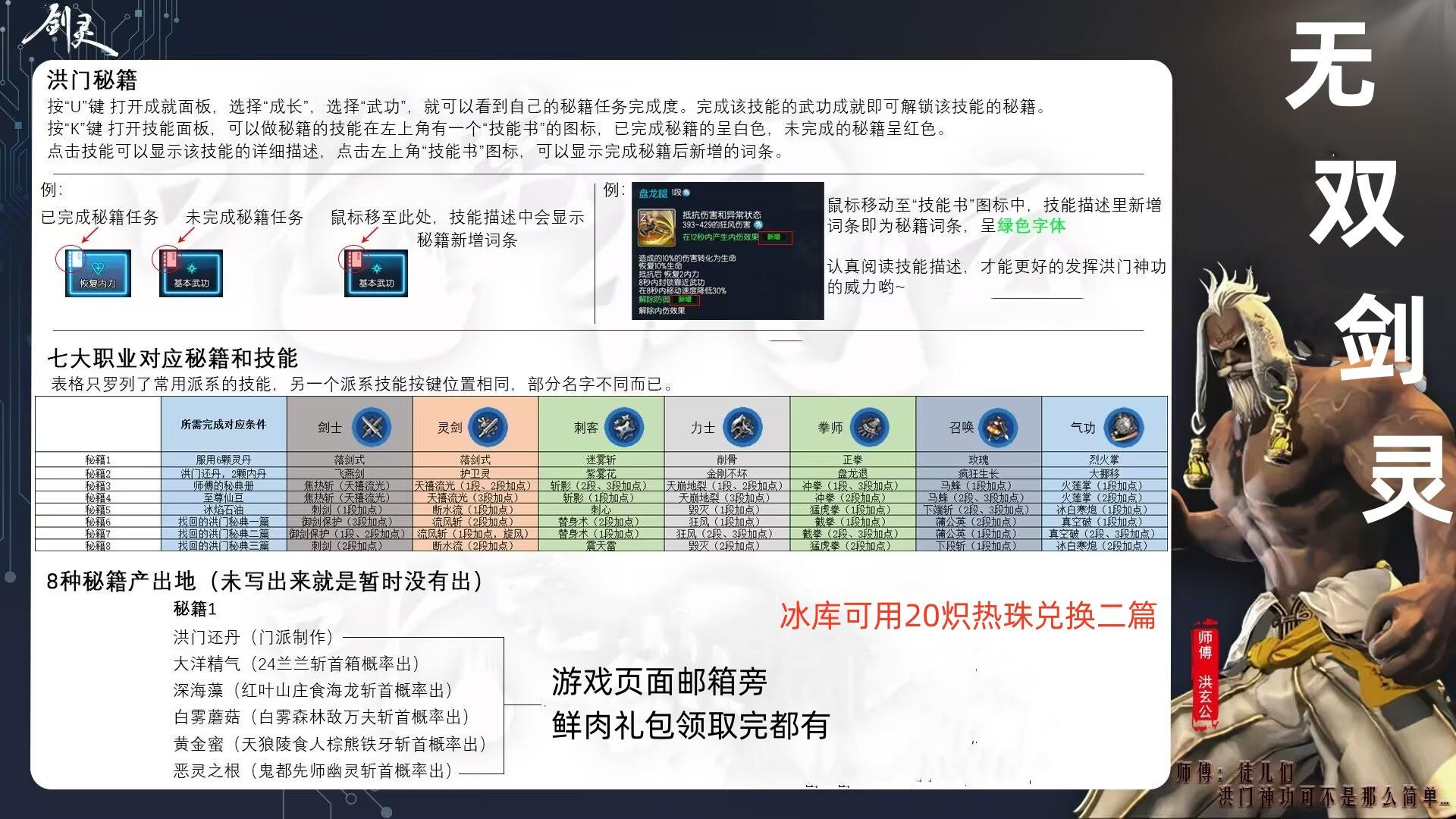Select the 秘籍8 row label in the table

pos(98,545)
